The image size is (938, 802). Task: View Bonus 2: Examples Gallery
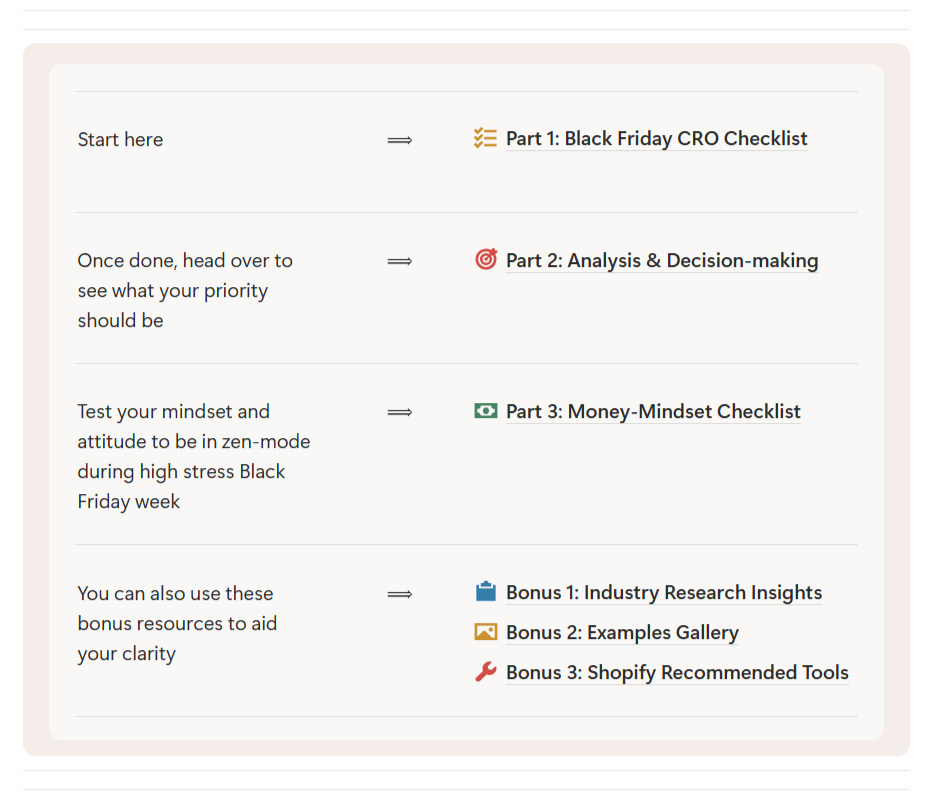[622, 633]
